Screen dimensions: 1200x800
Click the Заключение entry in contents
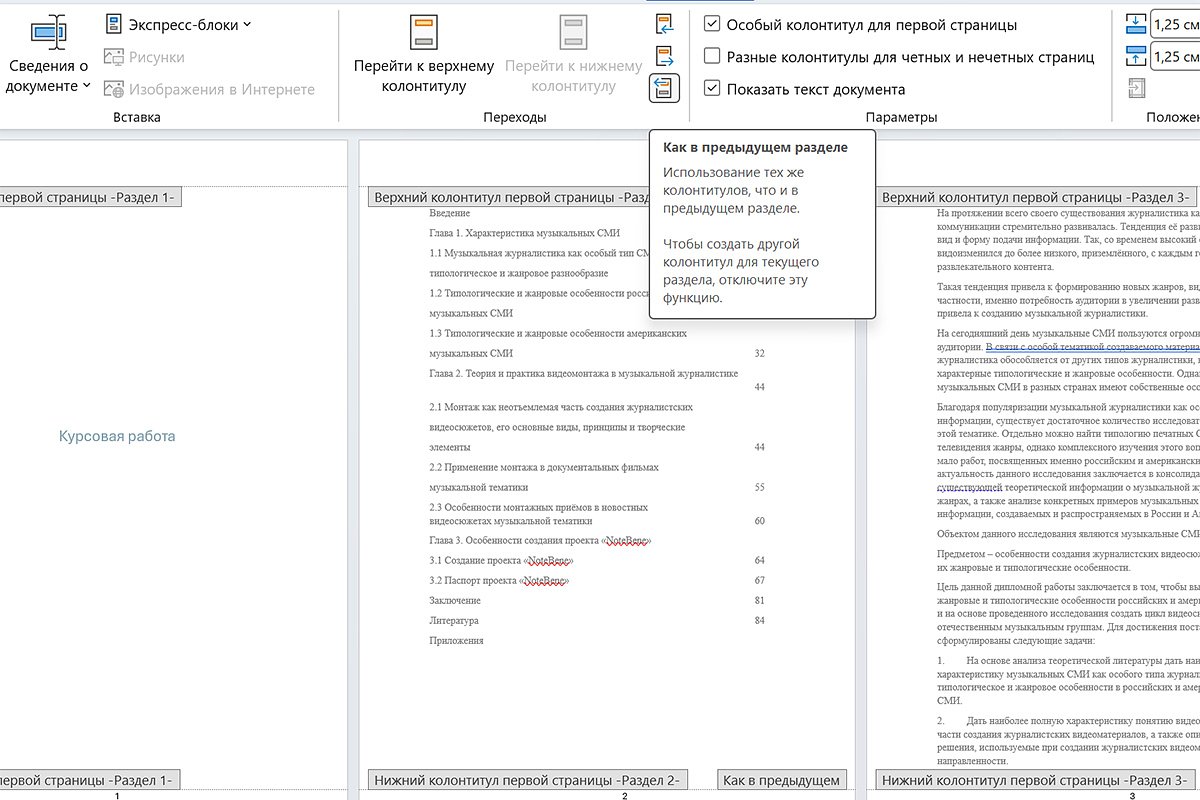(x=455, y=600)
